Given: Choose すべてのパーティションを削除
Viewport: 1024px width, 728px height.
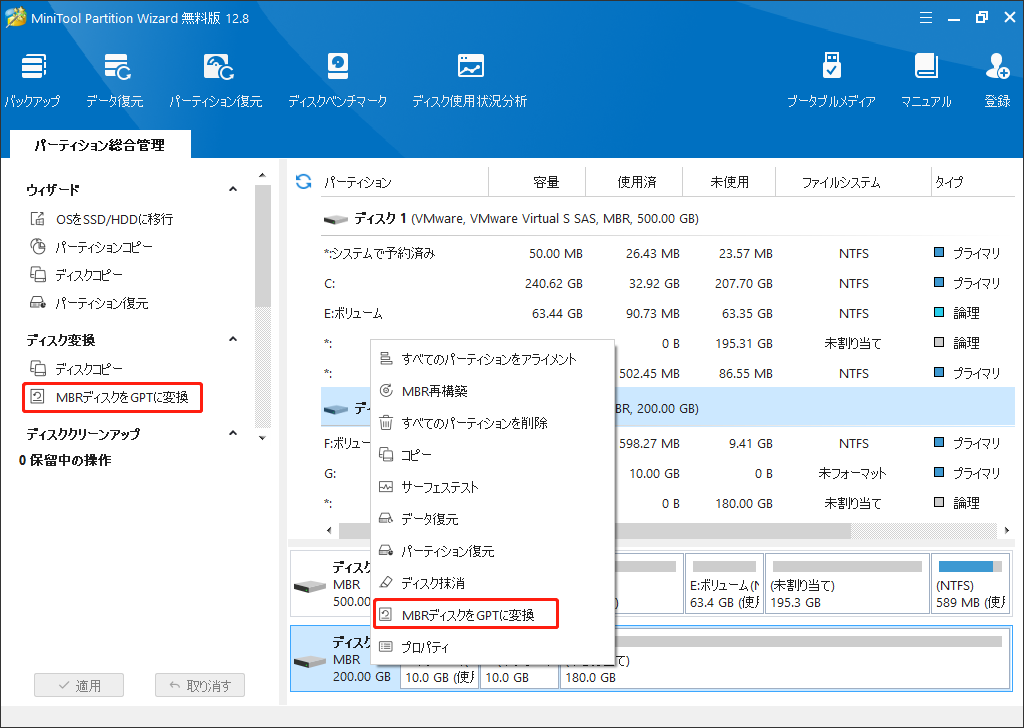Looking at the screenshot, I should pos(492,423).
